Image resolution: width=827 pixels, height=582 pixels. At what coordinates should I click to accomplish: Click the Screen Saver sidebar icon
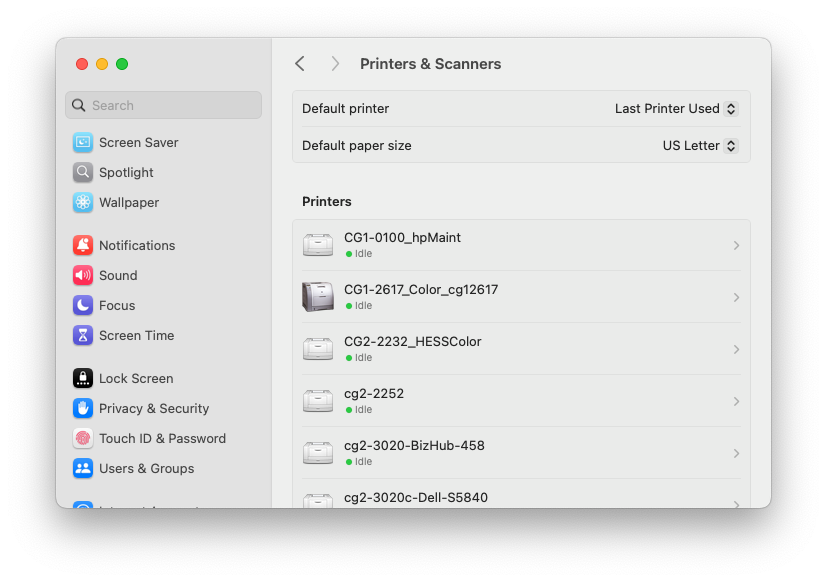tap(83, 142)
